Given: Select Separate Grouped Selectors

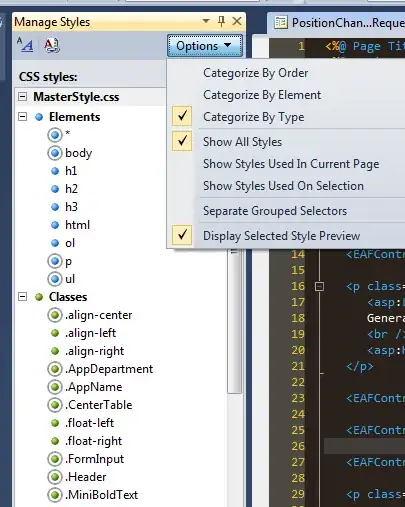Looking at the screenshot, I should click(x=275, y=211).
